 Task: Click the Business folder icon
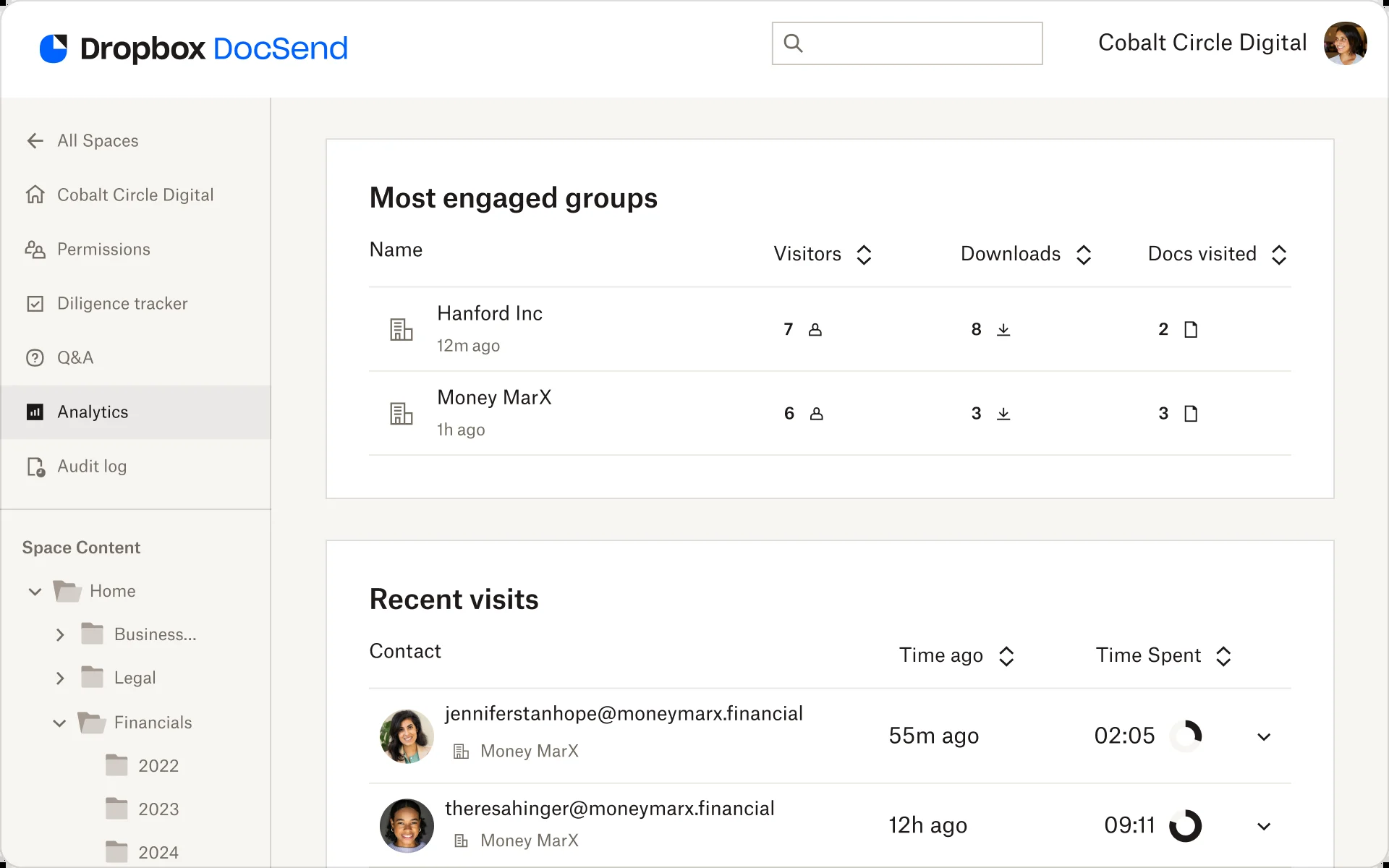93,634
